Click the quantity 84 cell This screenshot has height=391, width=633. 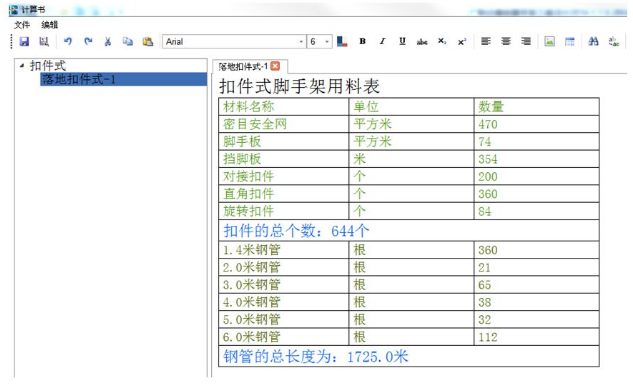(x=537, y=211)
